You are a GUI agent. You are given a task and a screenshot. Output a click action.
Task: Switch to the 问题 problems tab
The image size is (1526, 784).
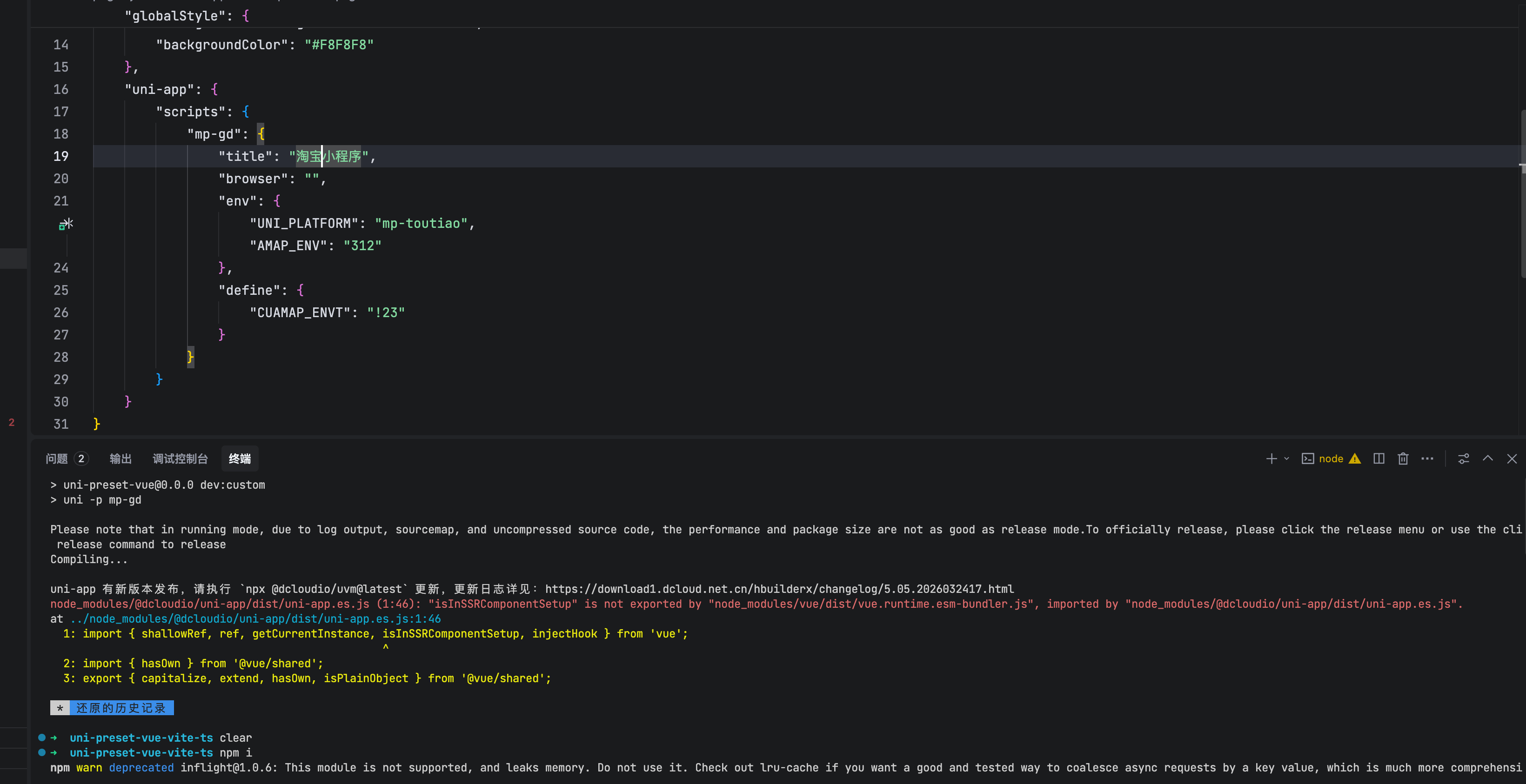(x=57, y=459)
